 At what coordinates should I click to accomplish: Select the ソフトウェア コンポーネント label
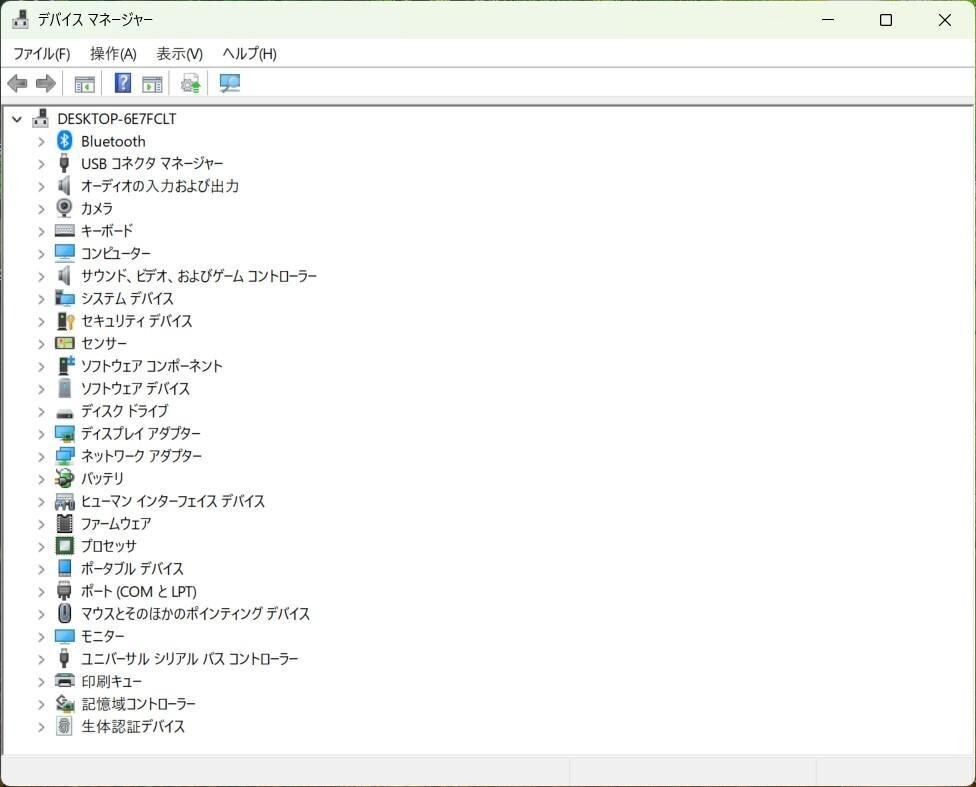click(x=151, y=366)
